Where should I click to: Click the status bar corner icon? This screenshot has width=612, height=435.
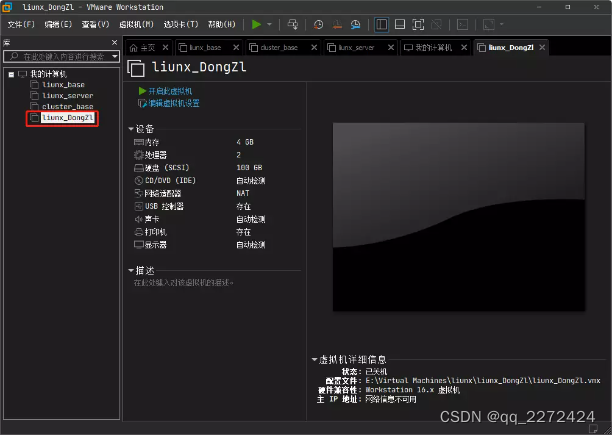[x=593, y=429]
